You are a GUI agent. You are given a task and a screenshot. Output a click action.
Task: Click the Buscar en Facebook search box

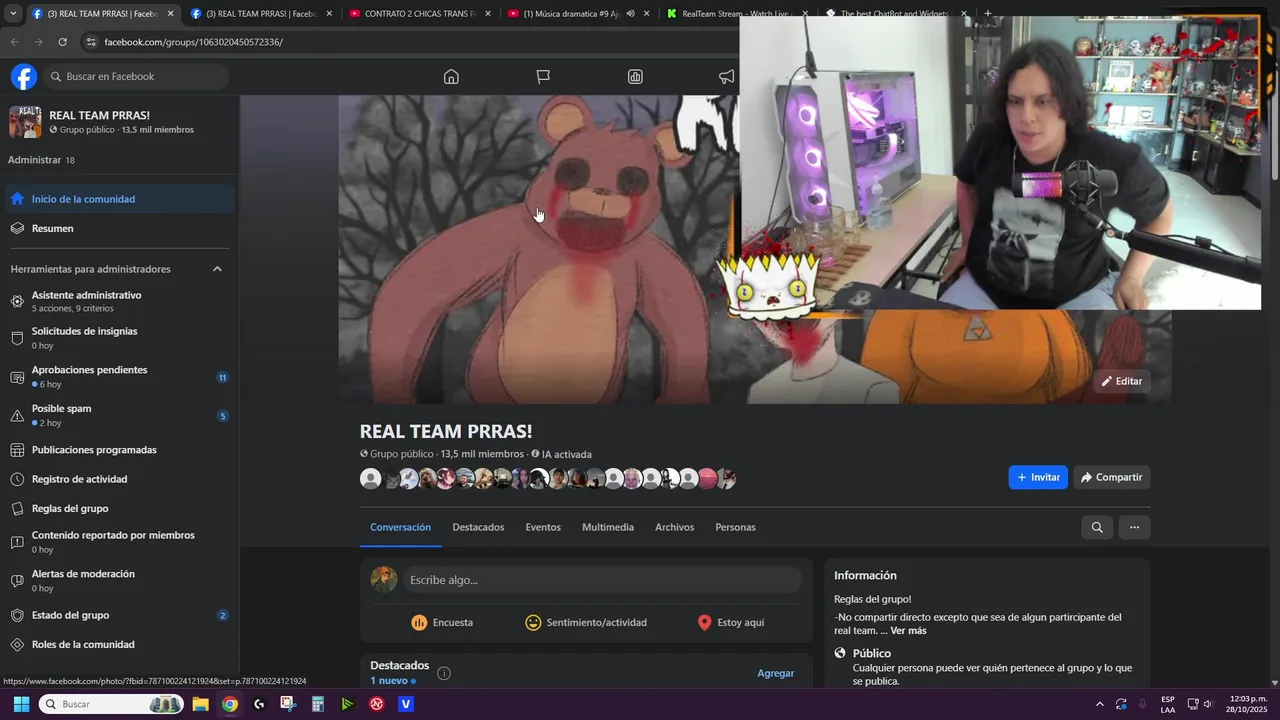tap(136, 77)
